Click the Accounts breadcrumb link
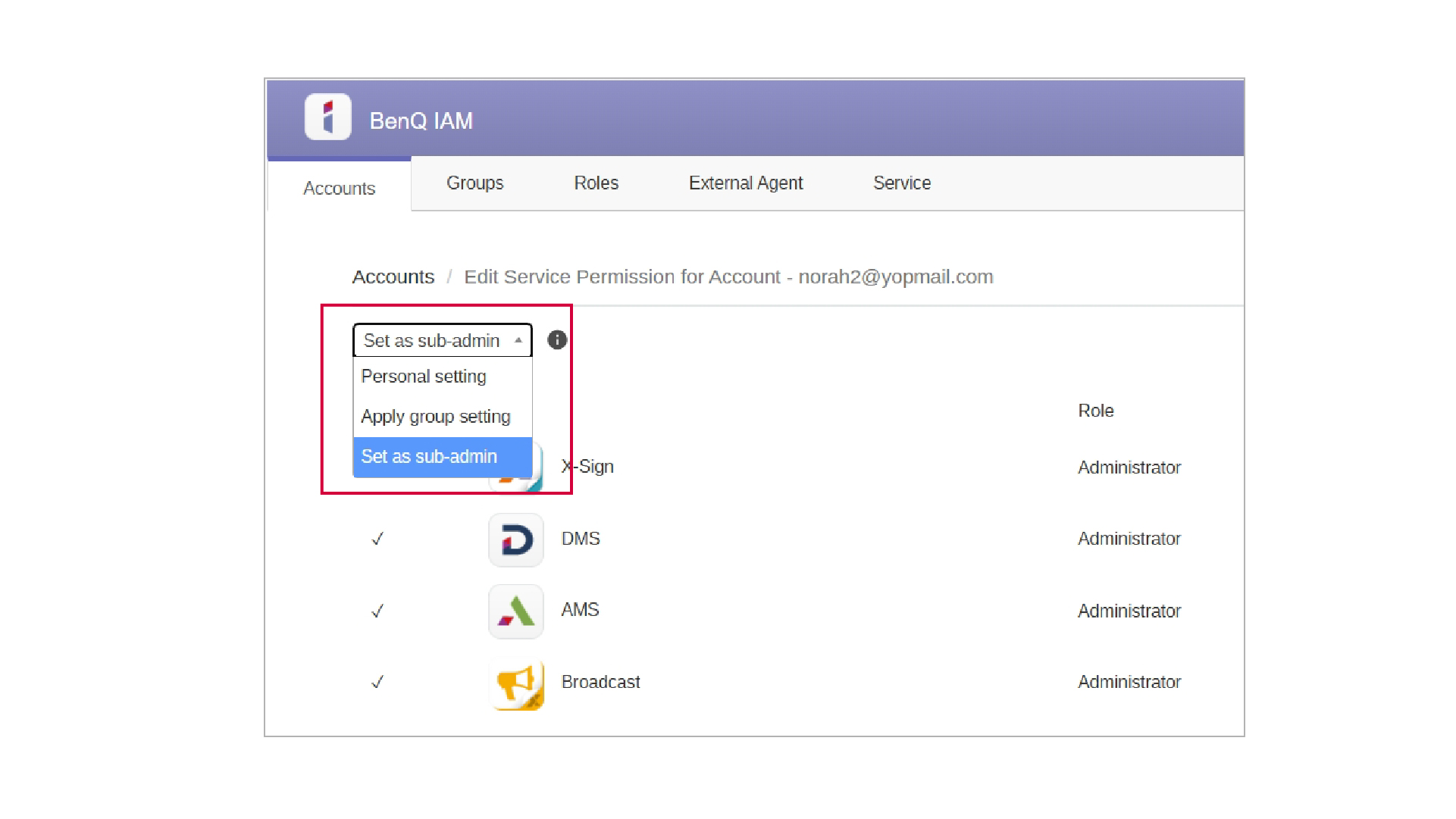The image size is (1456, 819). click(393, 277)
